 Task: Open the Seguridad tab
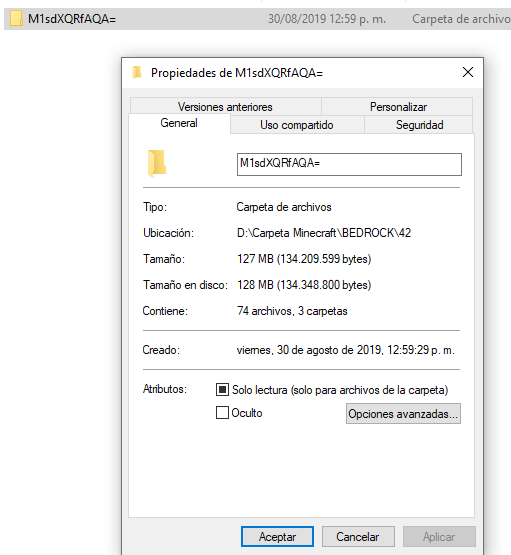(419, 125)
